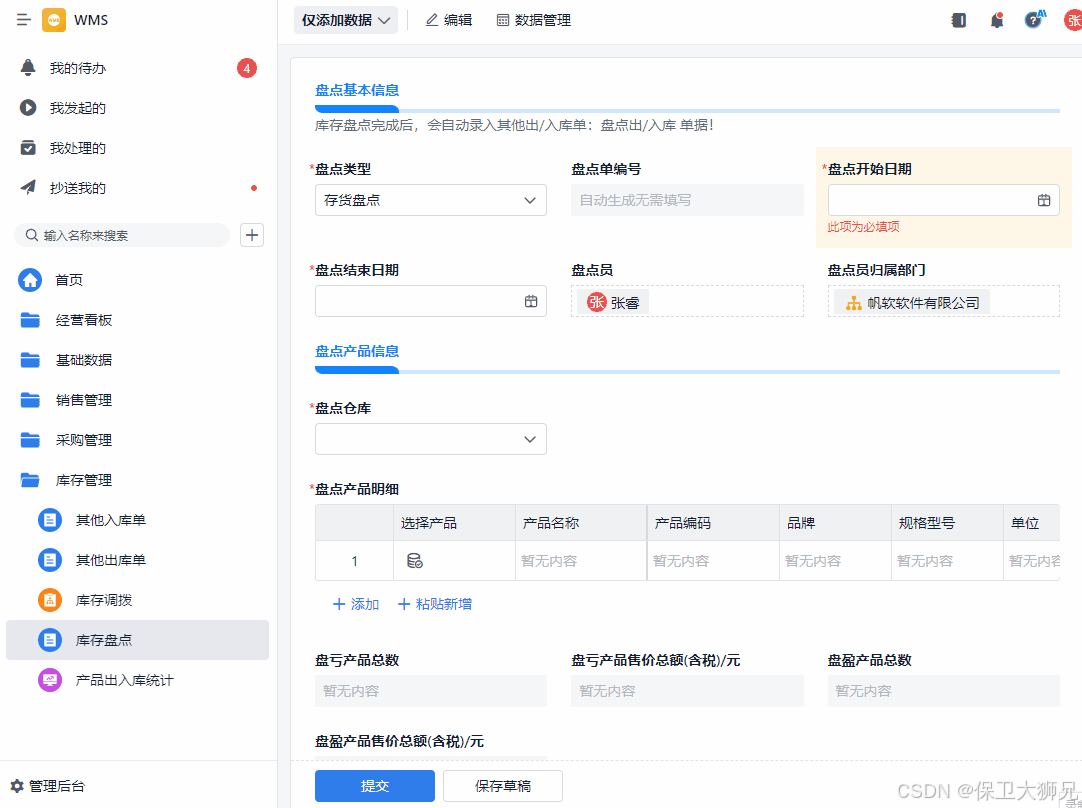The height and width of the screenshot is (808, 1082).
Task: Open 其他入库单 form icon
Action: point(50,520)
